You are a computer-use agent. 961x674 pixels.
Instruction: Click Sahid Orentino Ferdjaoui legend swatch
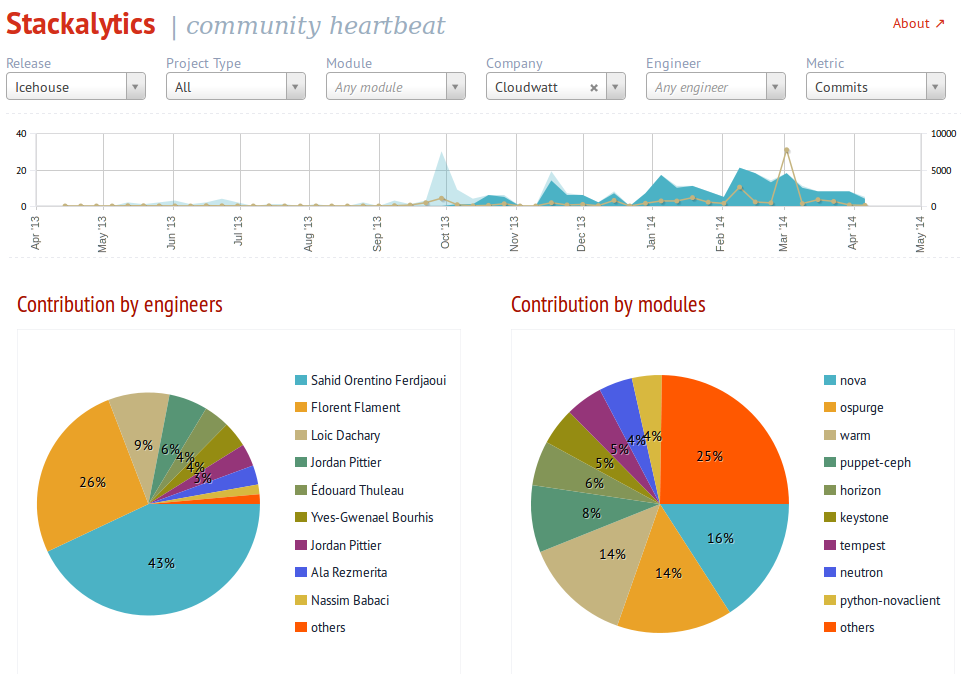[300, 381]
